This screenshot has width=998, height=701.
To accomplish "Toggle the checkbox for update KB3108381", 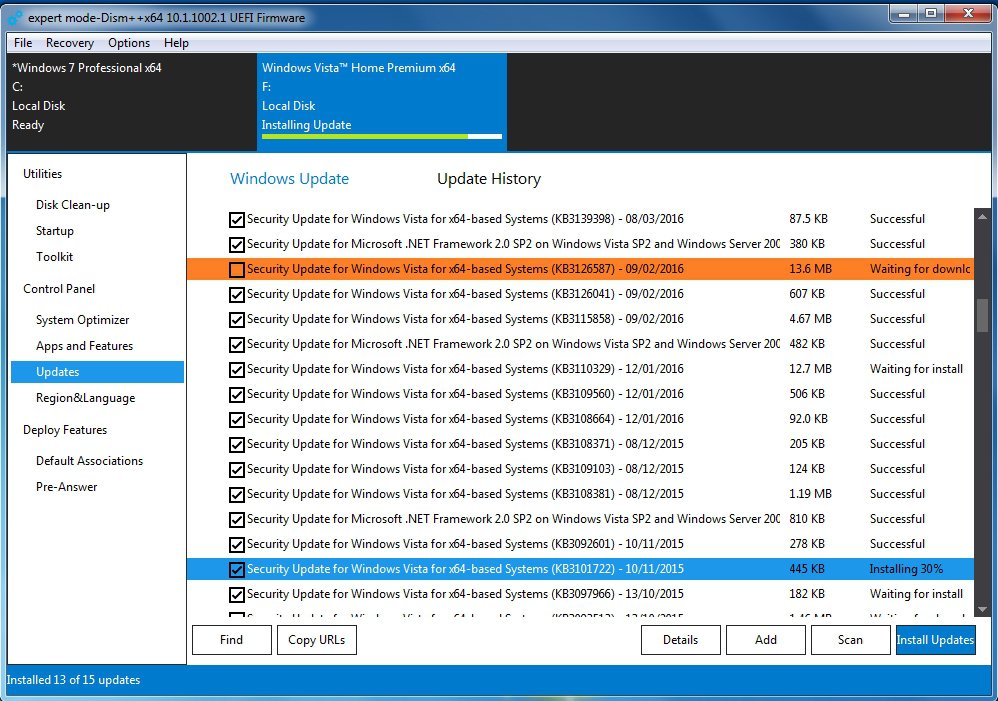I will pos(237,495).
